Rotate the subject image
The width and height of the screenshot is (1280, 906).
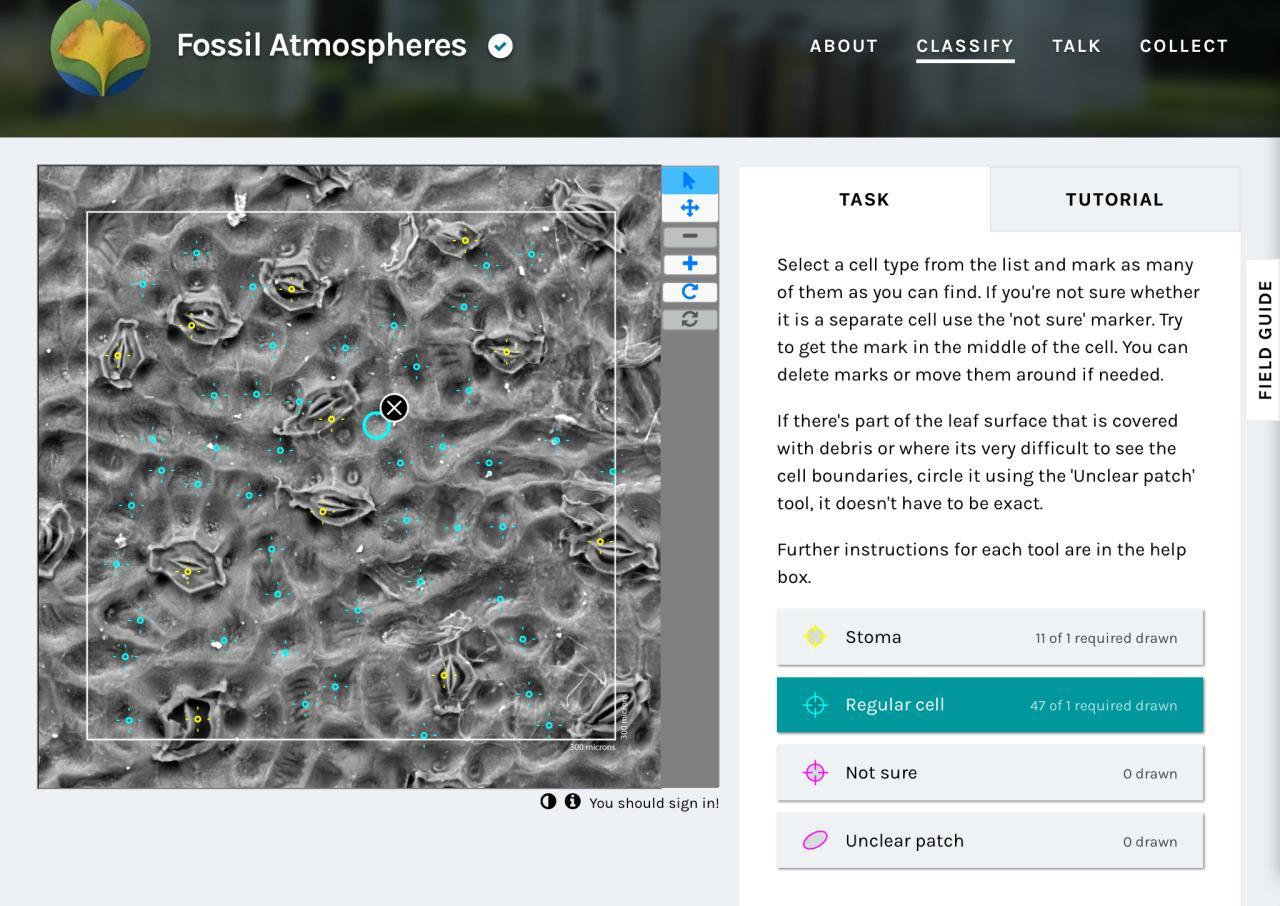click(x=690, y=292)
